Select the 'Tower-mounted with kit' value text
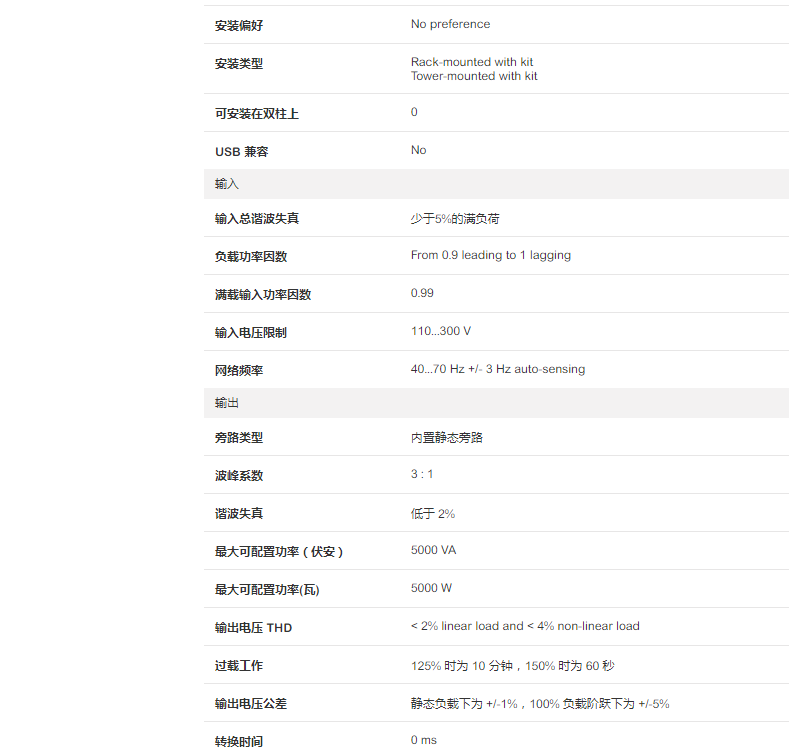The height and width of the screenshot is (753, 806). pos(474,76)
